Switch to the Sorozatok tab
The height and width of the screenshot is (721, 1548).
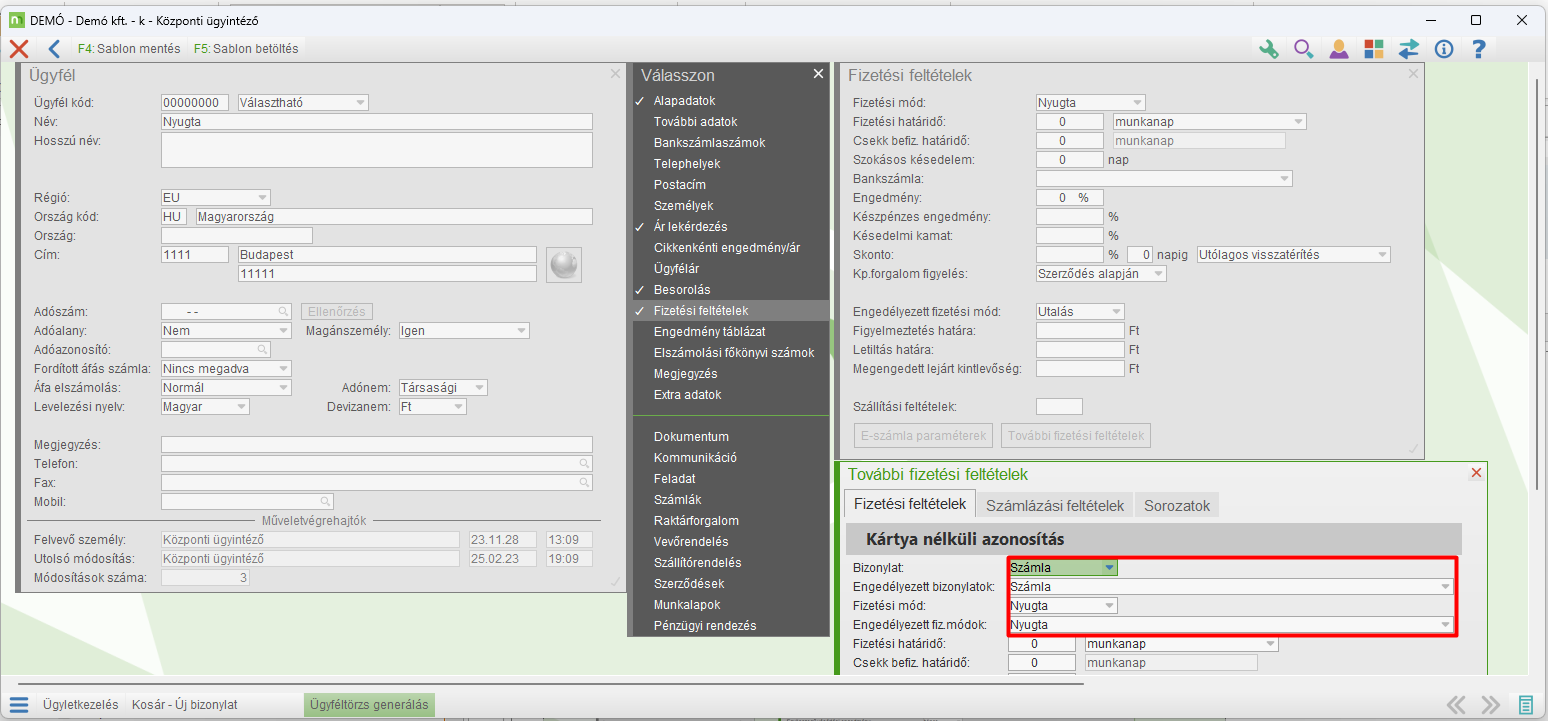coord(1177,506)
